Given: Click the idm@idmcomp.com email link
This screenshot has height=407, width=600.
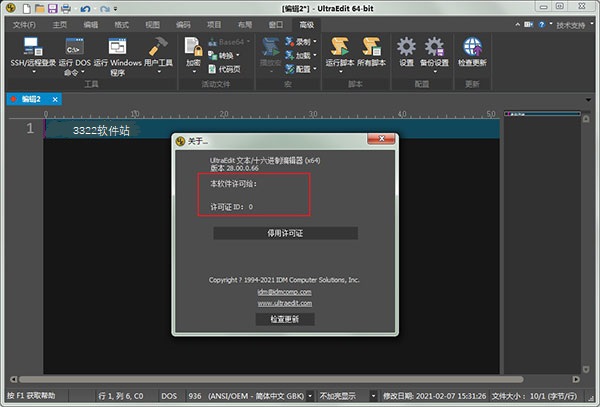Looking at the screenshot, I should (x=285, y=291).
